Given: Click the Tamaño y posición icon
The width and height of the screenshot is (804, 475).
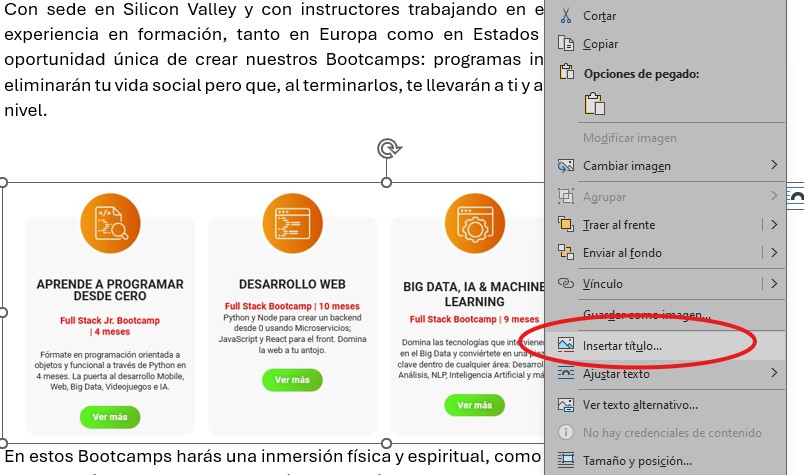Looking at the screenshot, I should pyautogui.click(x=566, y=460).
